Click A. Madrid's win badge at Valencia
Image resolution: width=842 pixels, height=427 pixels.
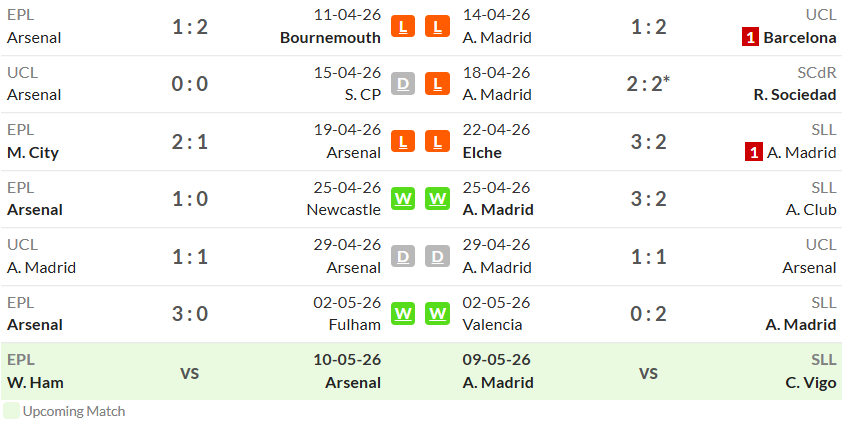(x=437, y=314)
